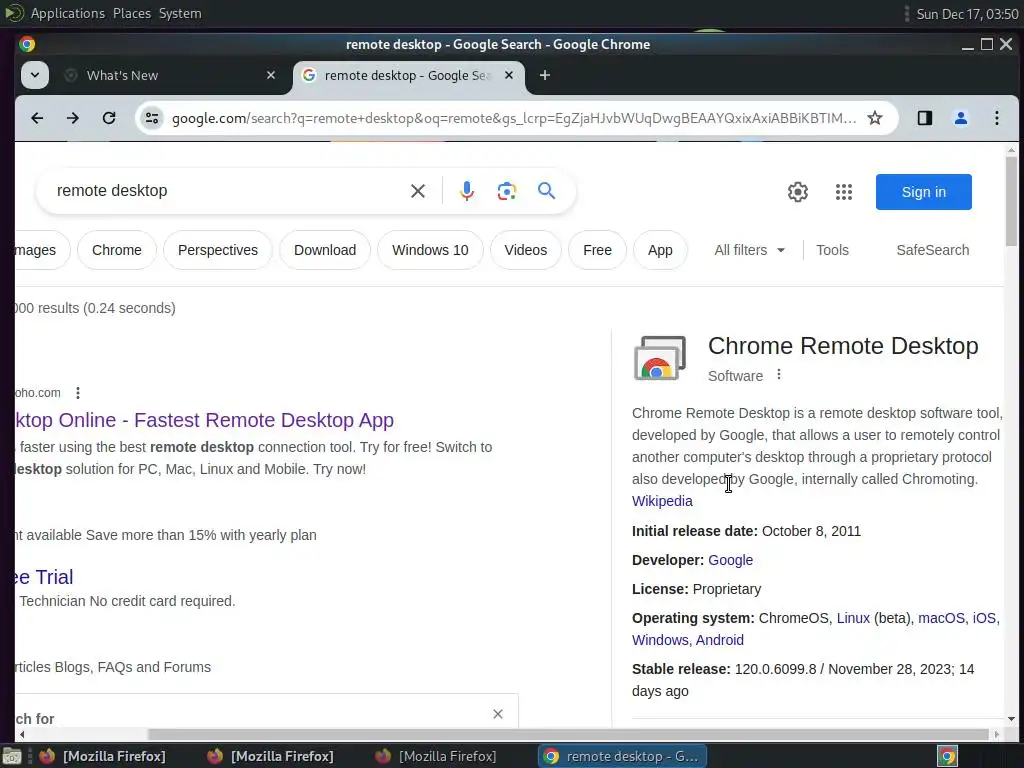
Task: Filter results by Perspectives
Action: pos(217,250)
